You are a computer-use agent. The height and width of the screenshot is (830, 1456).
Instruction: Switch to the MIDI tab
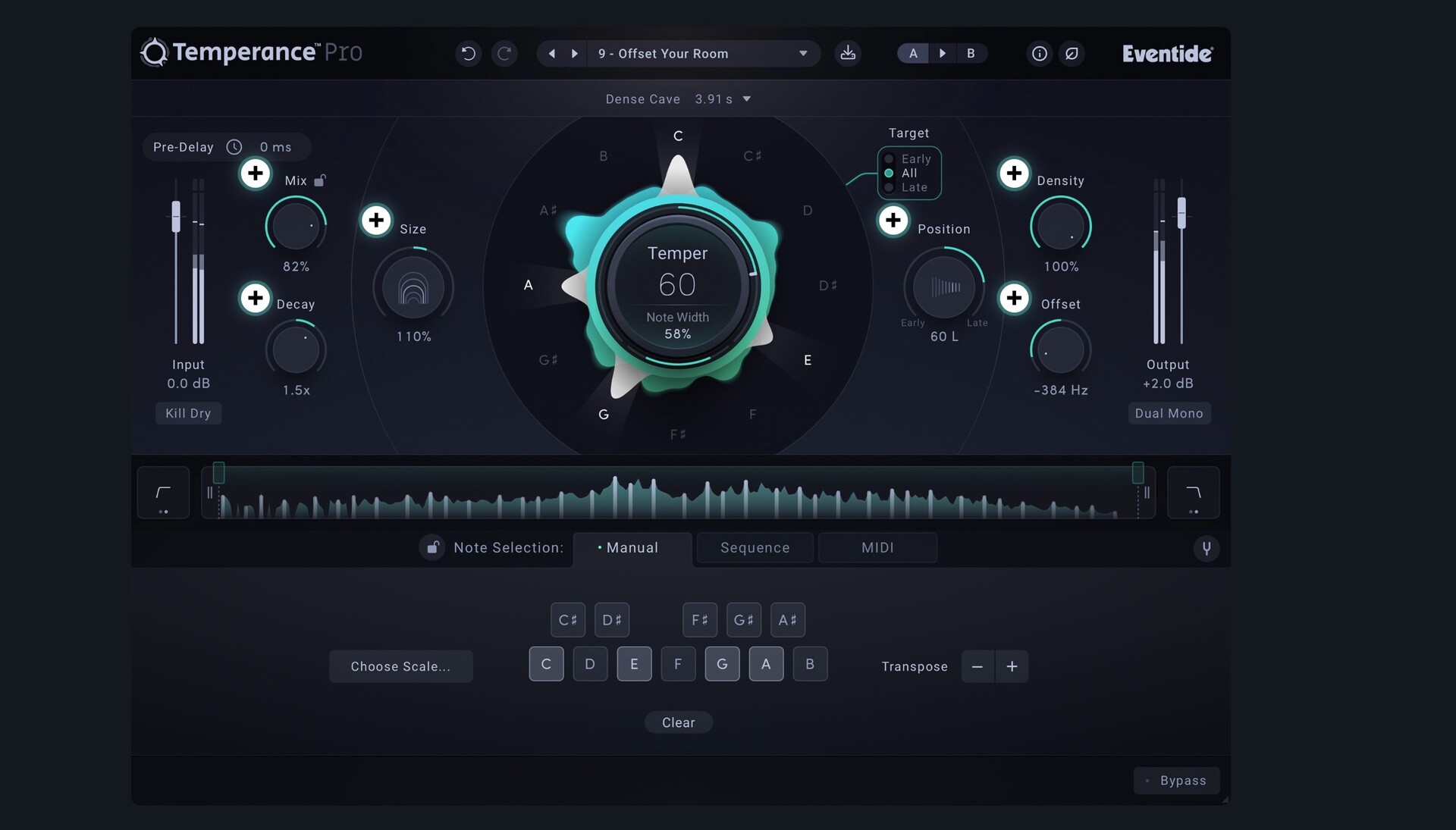tap(877, 547)
